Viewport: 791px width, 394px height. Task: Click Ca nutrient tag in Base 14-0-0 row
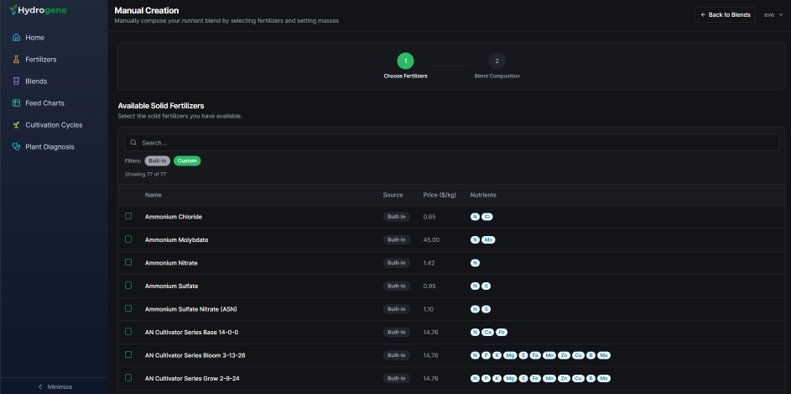487,332
